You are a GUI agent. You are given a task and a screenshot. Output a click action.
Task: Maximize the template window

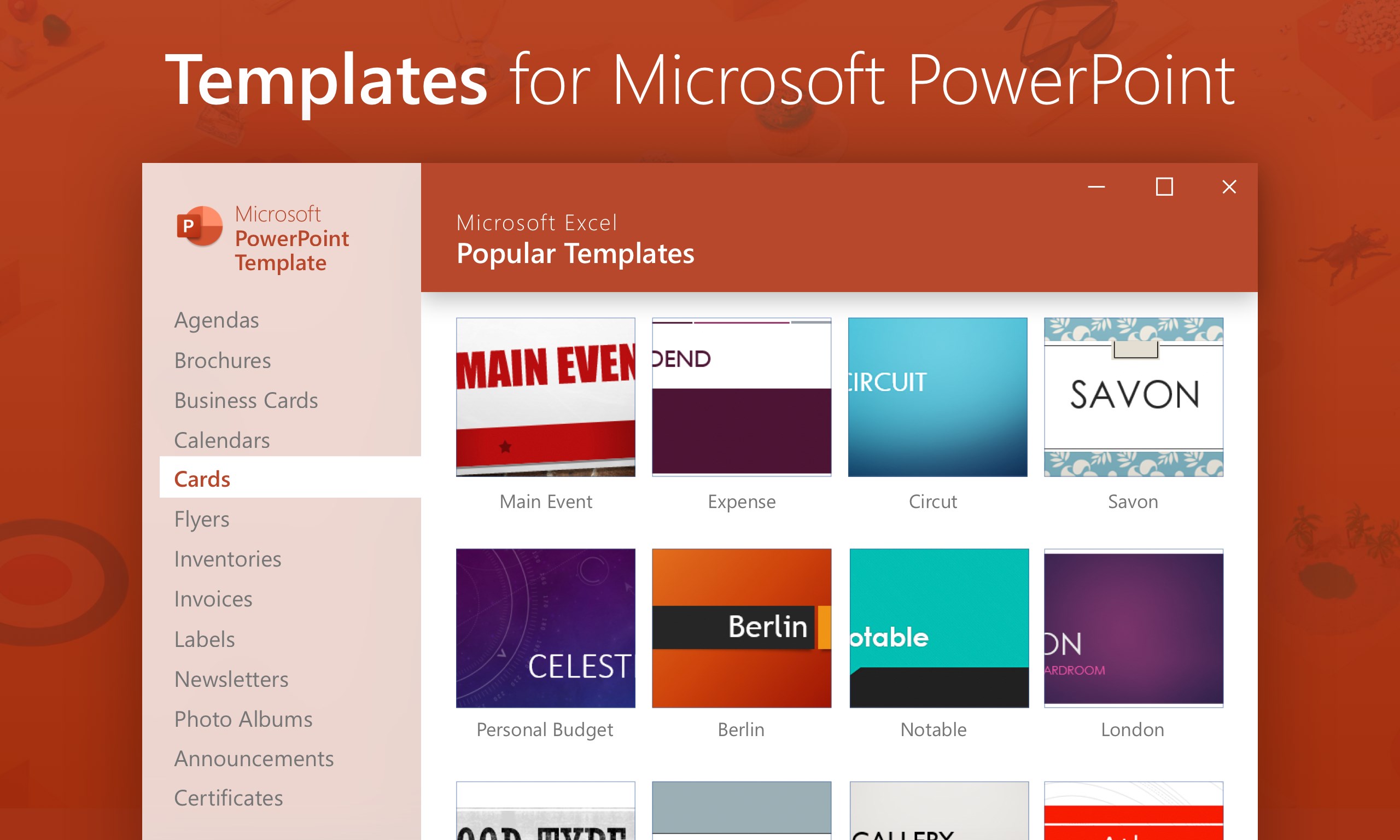[1164, 187]
